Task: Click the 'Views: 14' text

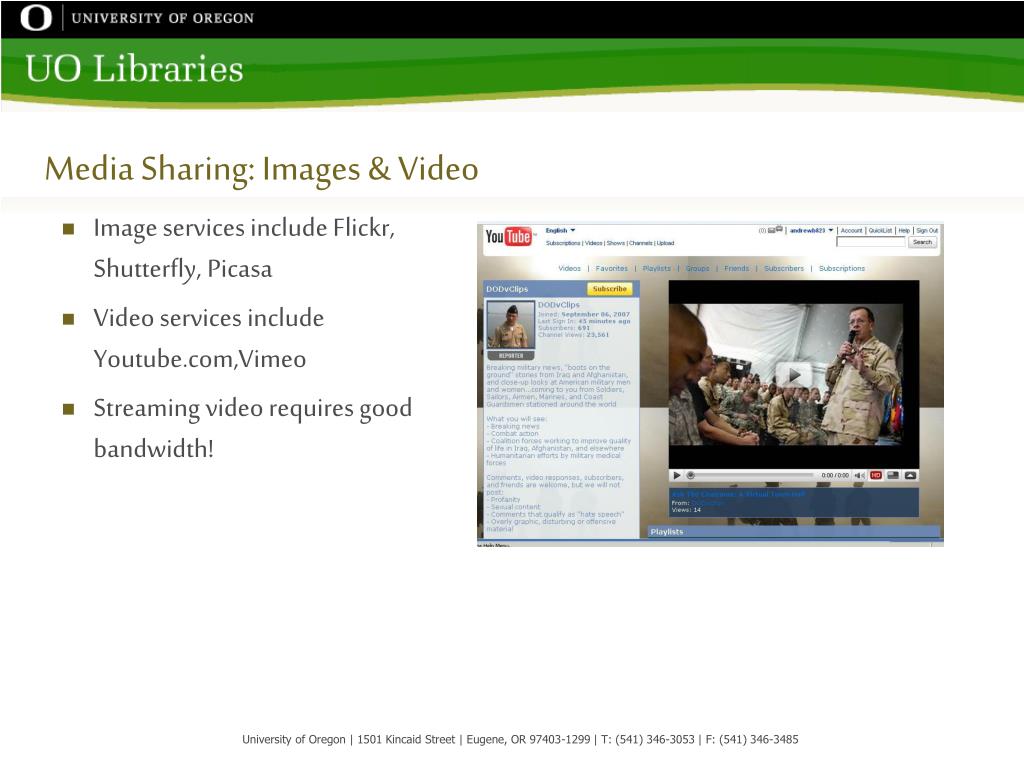Action: tap(686, 510)
